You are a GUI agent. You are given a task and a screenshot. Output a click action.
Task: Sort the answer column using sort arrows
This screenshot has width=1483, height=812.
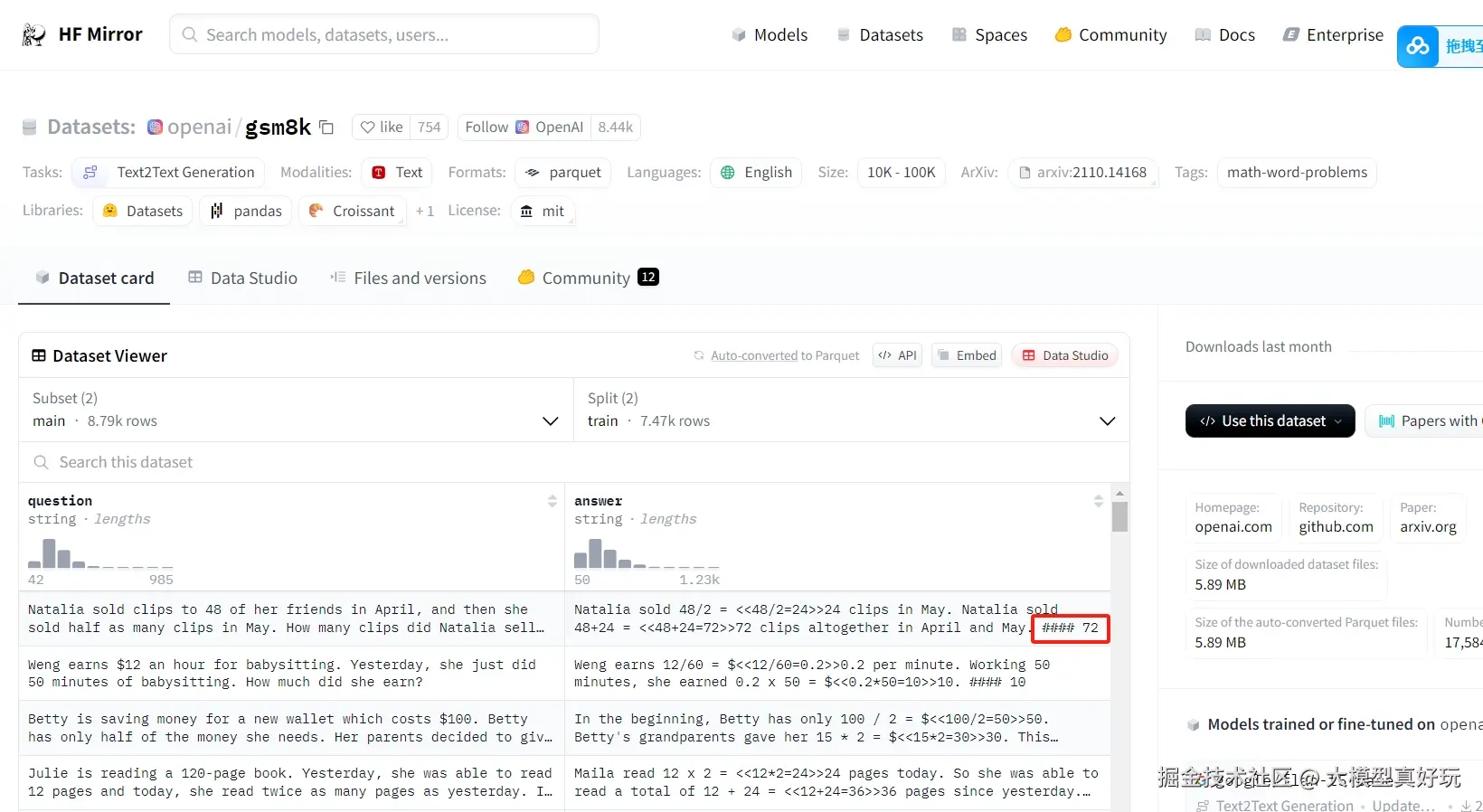[1098, 501]
